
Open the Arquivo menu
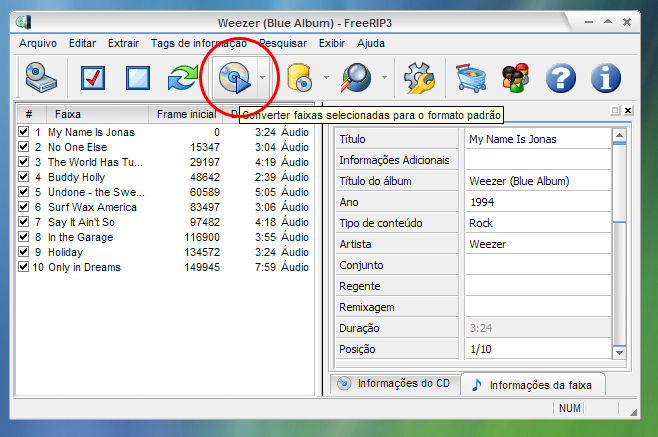click(38, 43)
